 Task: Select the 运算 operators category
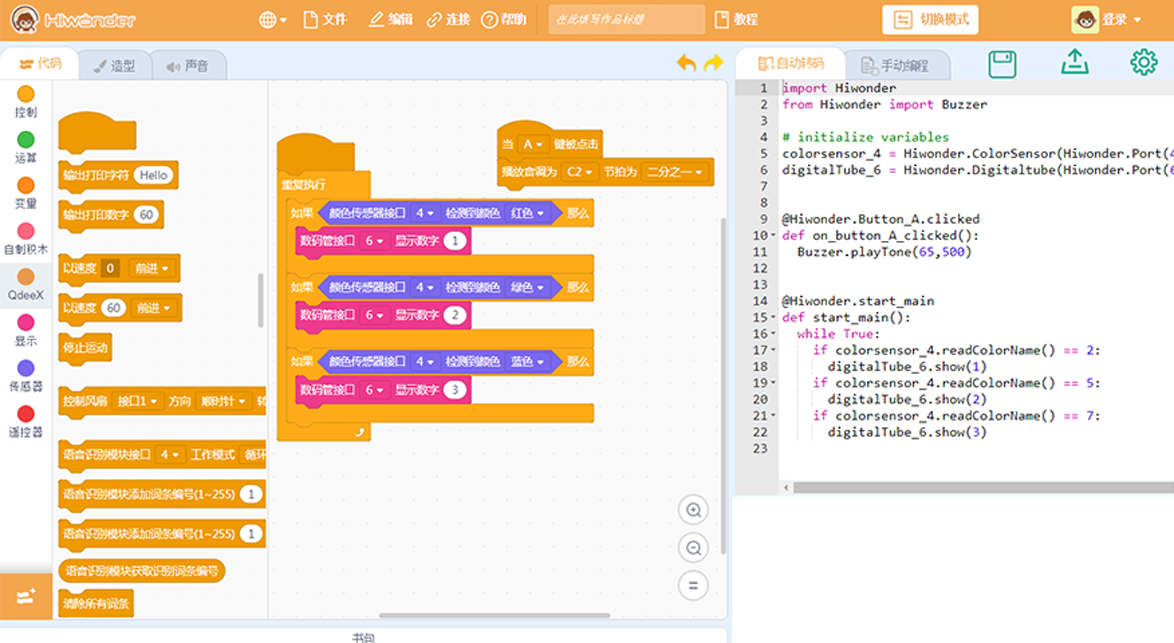click(x=25, y=148)
